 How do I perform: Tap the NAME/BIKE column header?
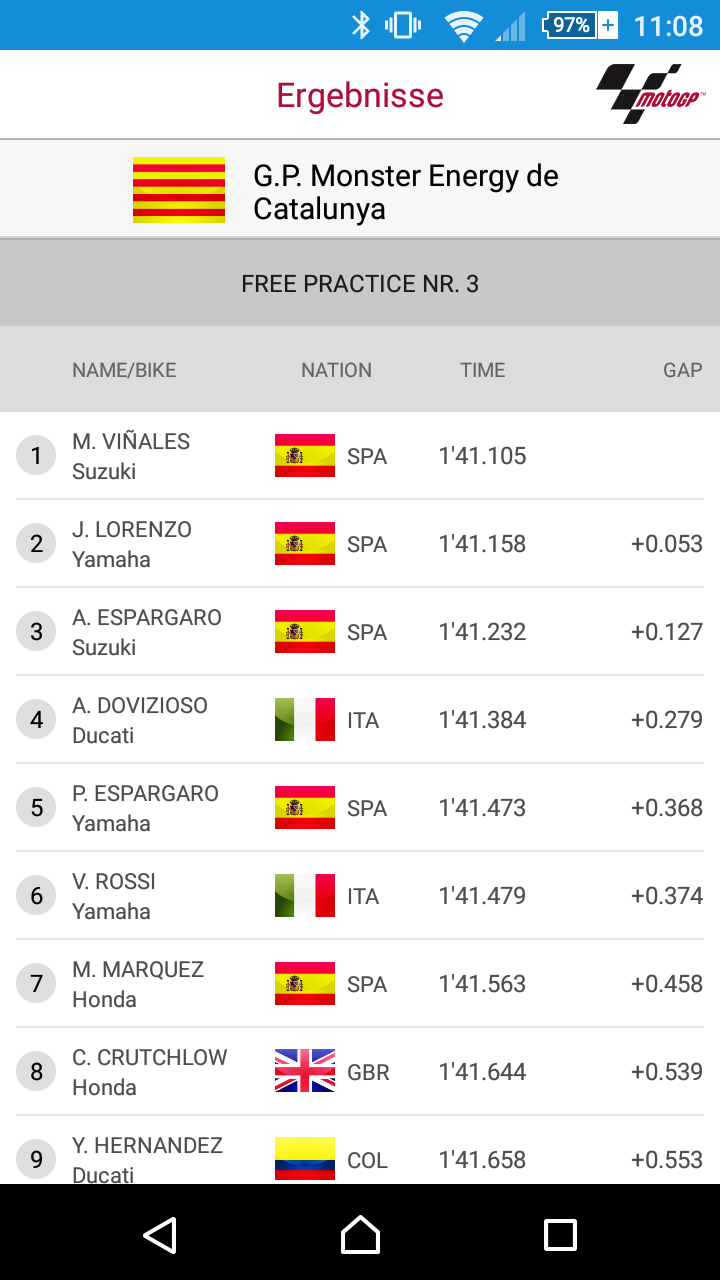[124, 370]
